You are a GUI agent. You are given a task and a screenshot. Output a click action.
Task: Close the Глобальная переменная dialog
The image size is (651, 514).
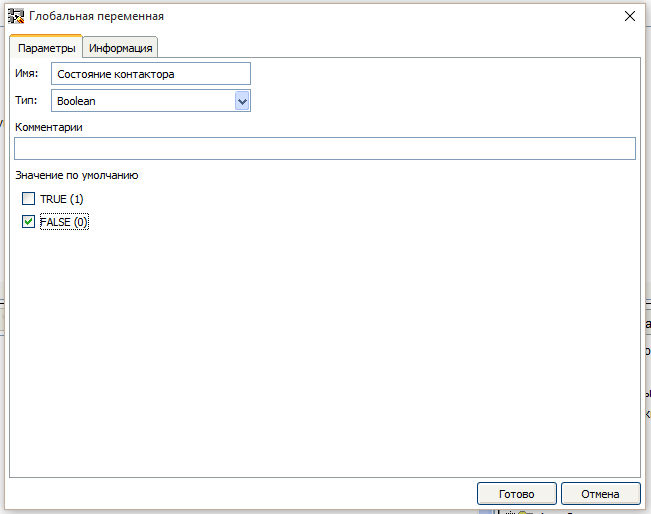point(630,16)
